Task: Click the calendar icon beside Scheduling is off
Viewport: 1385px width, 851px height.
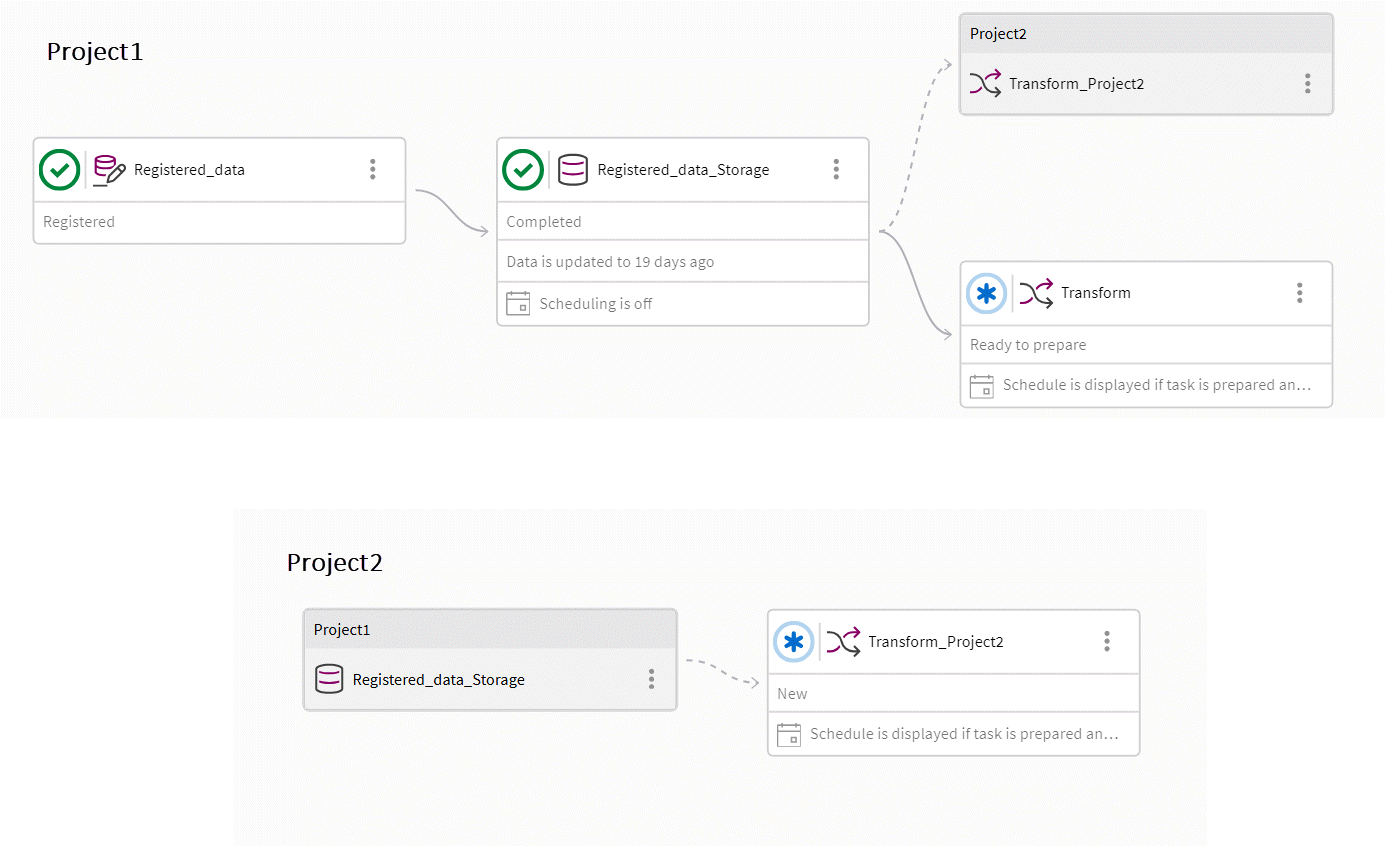Action: point(518,304)
